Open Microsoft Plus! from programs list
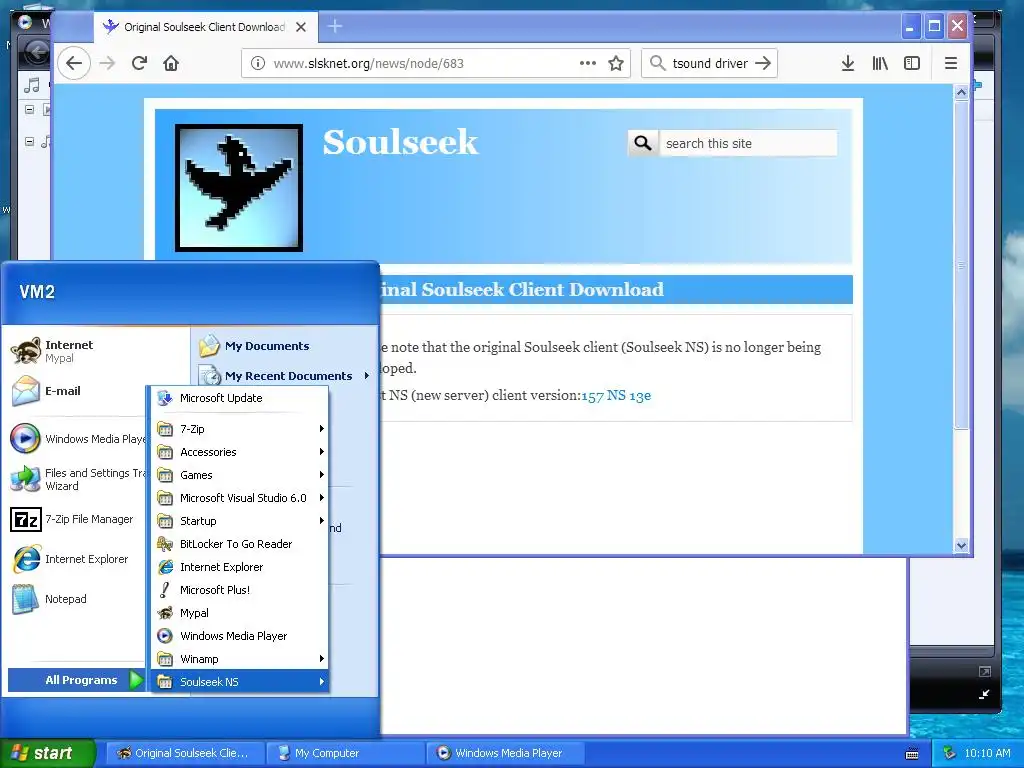This screenshot has width=1024, height=768. pyautogui.click(x=240, y=590)
